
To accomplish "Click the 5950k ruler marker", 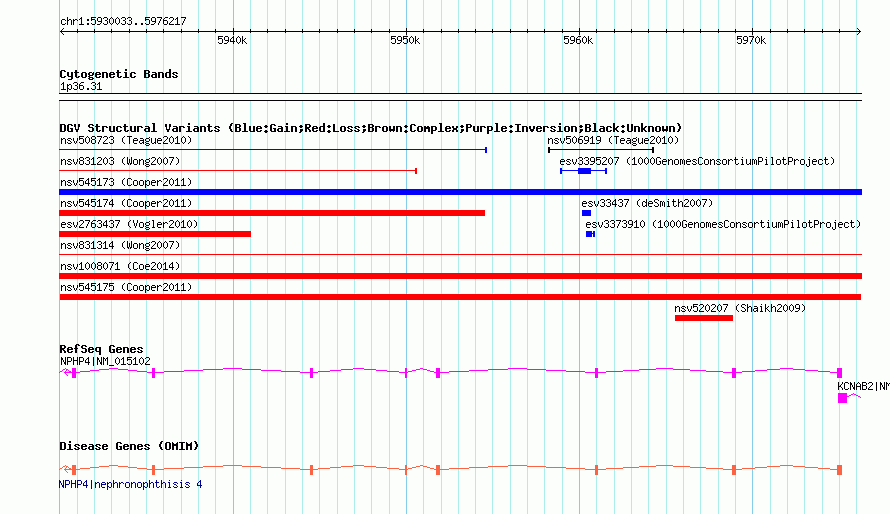I will coord(405,40).
